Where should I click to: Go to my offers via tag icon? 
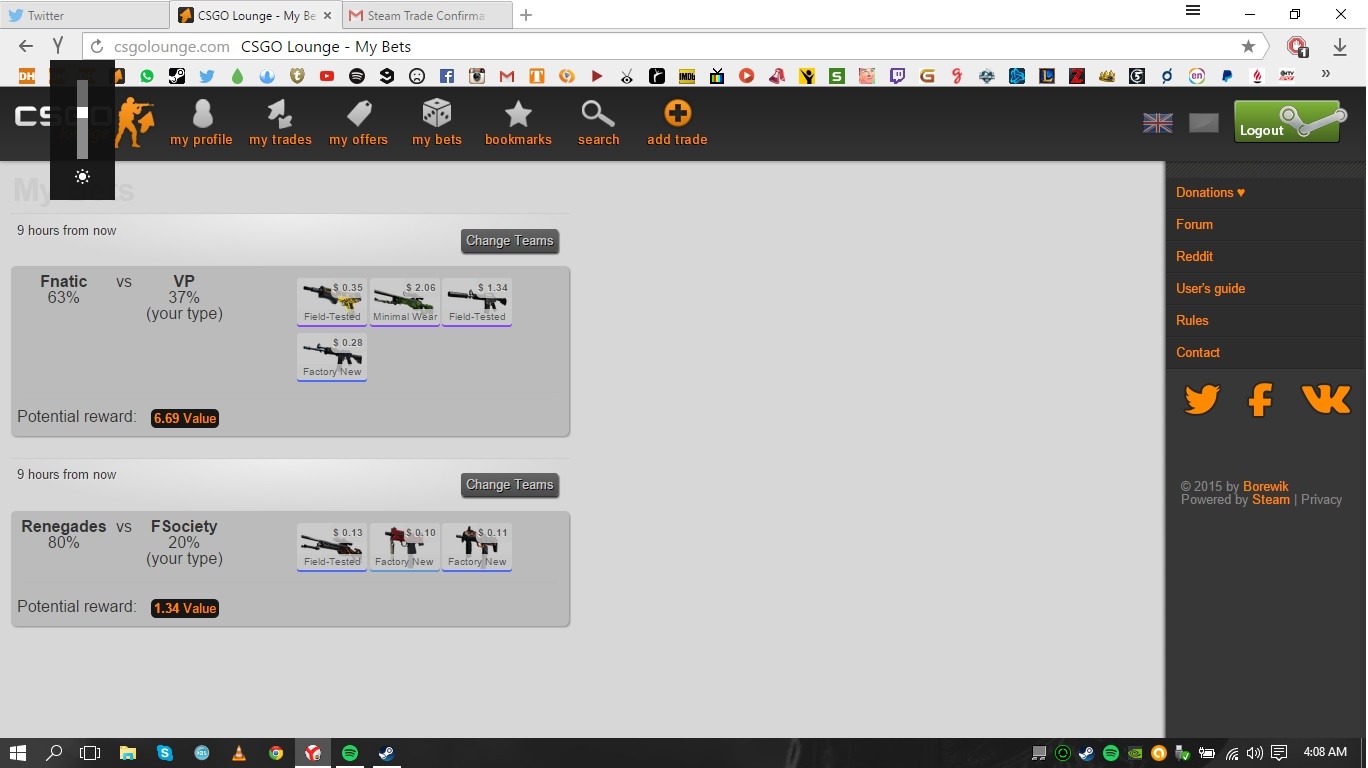click(x=358, y=123)
